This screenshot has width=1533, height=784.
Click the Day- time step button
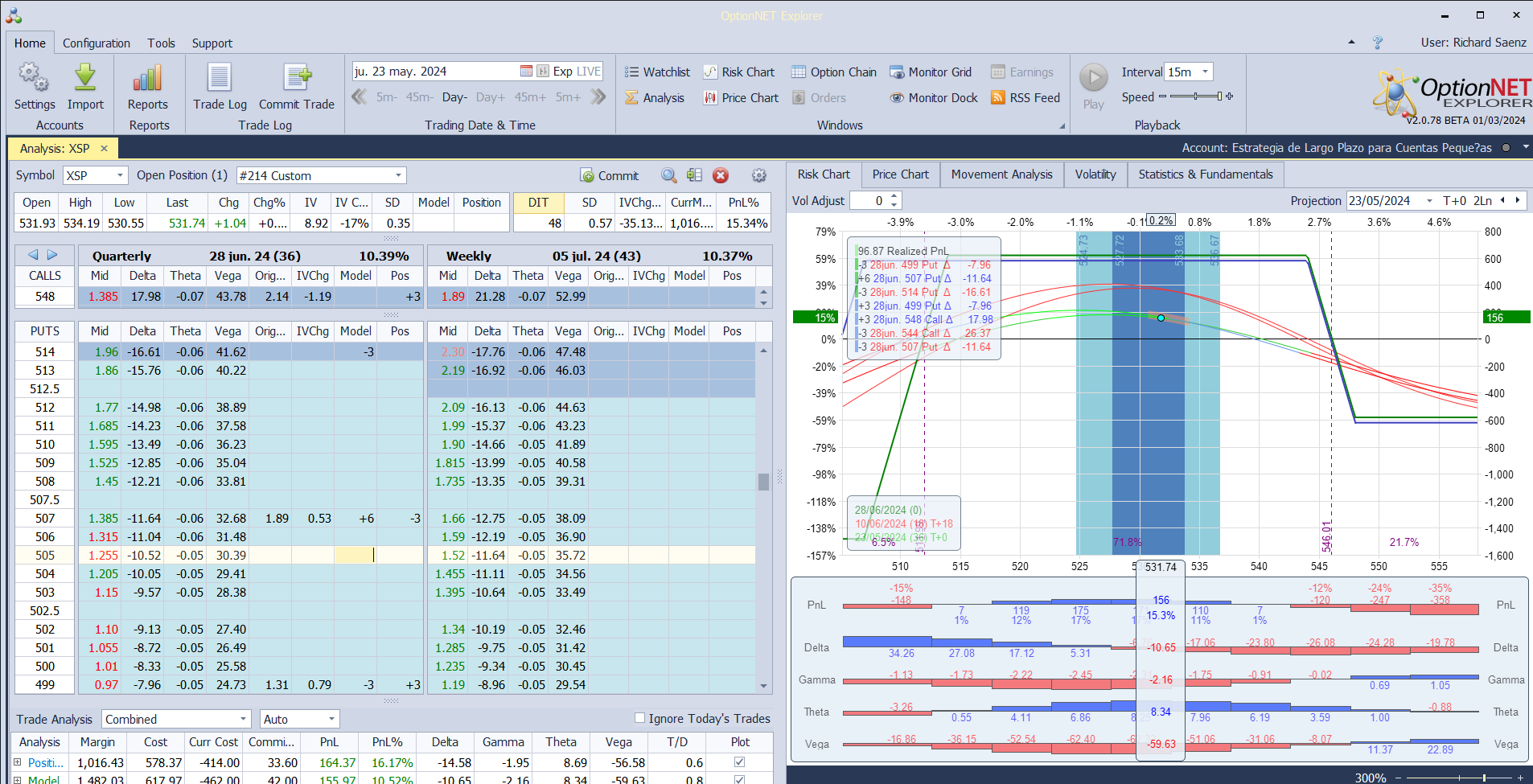[454, 97]
